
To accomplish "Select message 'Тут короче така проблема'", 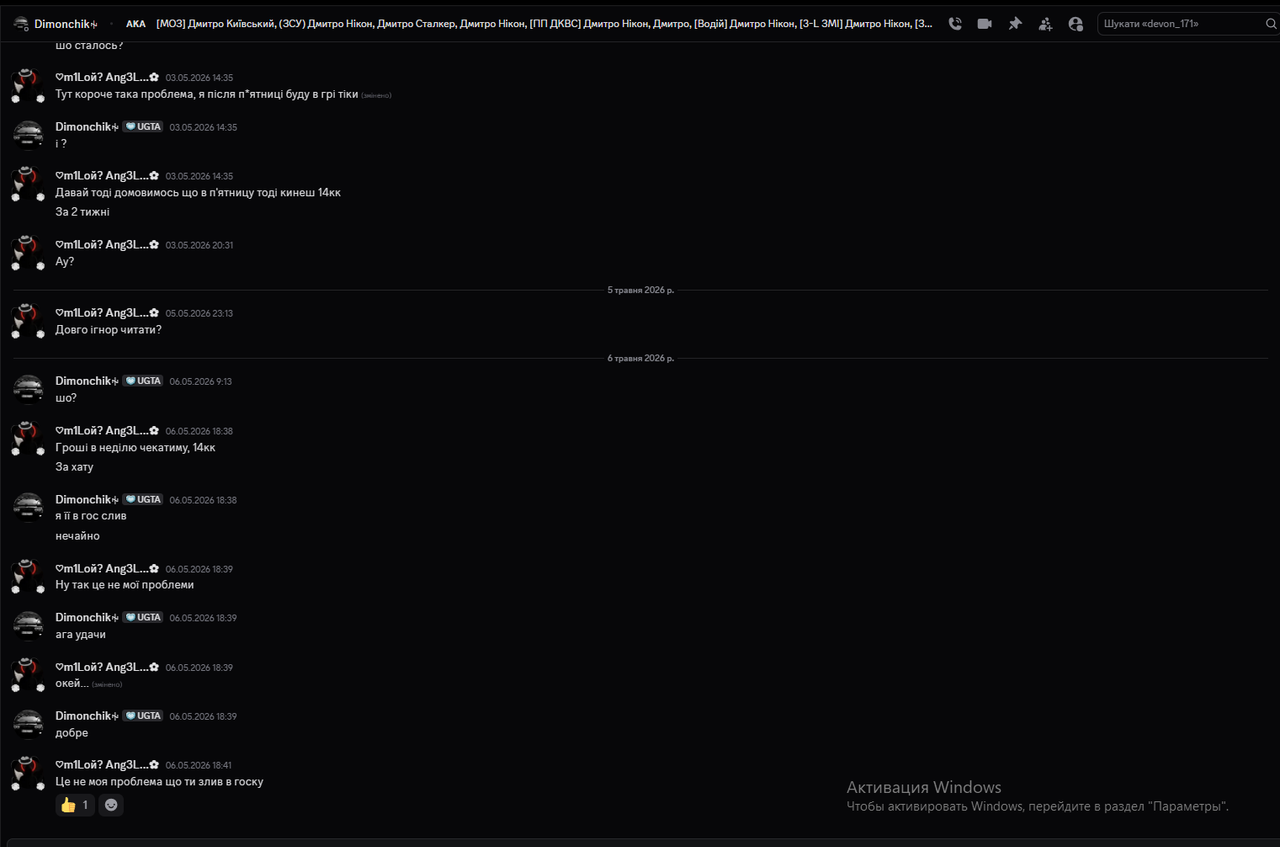I will click(x=207, y=94).
